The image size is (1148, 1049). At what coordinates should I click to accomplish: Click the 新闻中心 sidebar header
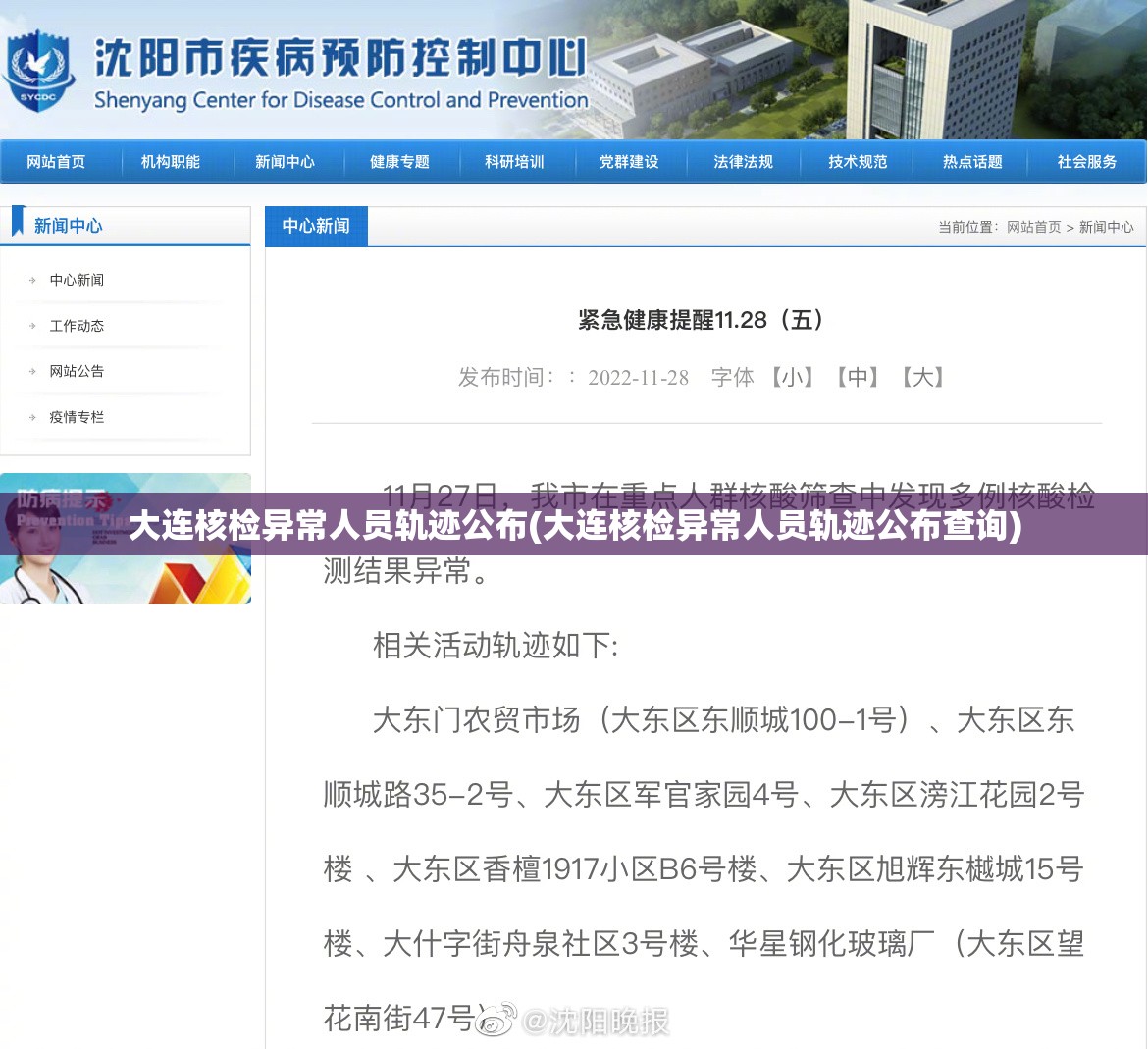(68, 226)
